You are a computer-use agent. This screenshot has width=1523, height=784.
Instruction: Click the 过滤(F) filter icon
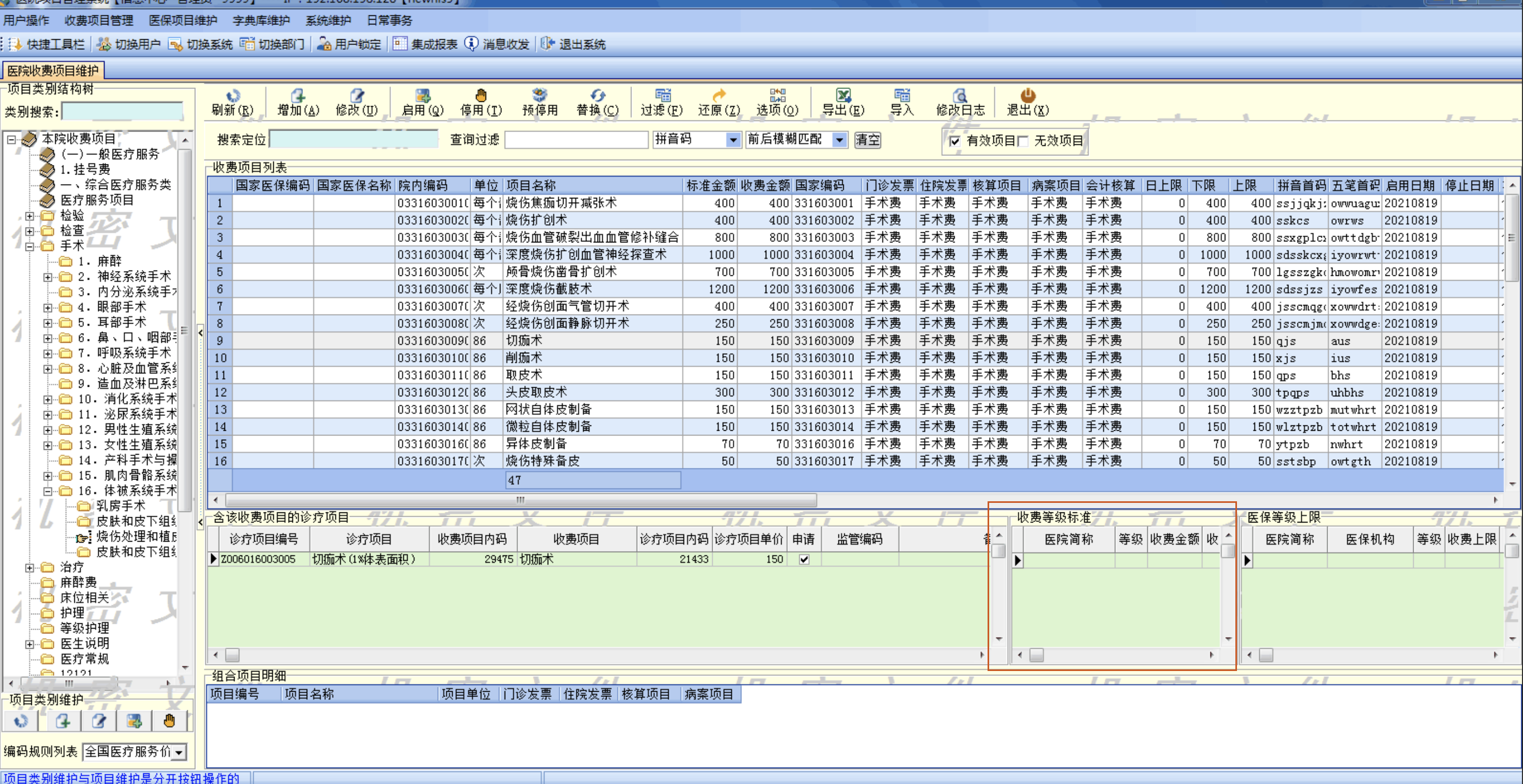pos(662,95)
